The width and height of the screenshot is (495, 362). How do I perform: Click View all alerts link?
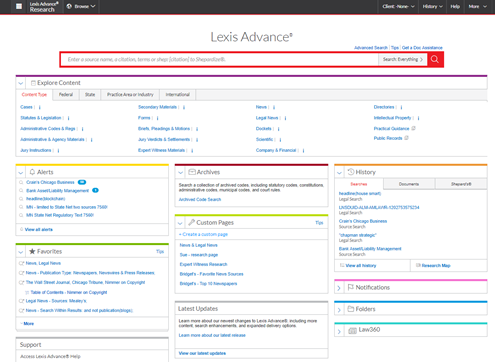(x=38, y=229)
